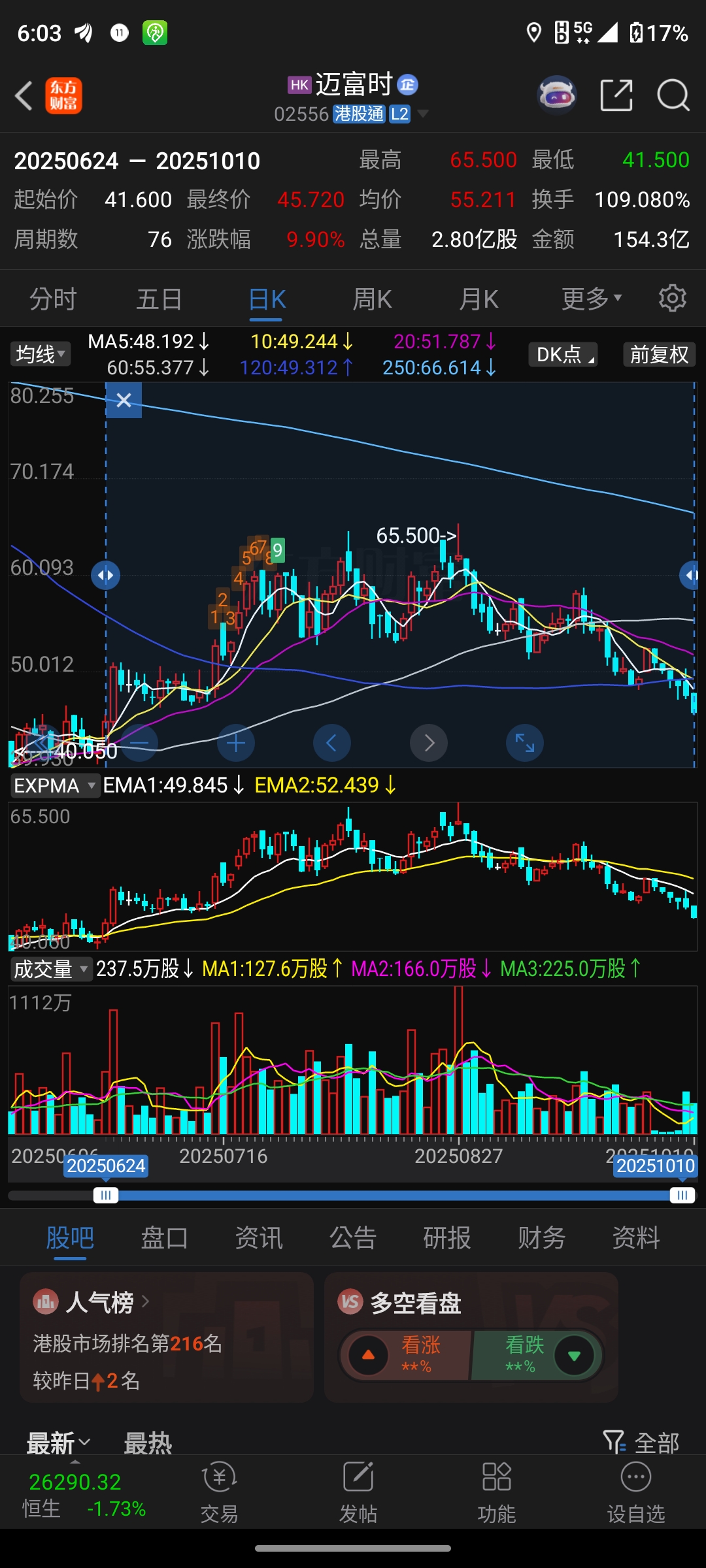Tap the left timeline slider thumb
Viewport: 706px width, 1568px height.
[106, 1196]
